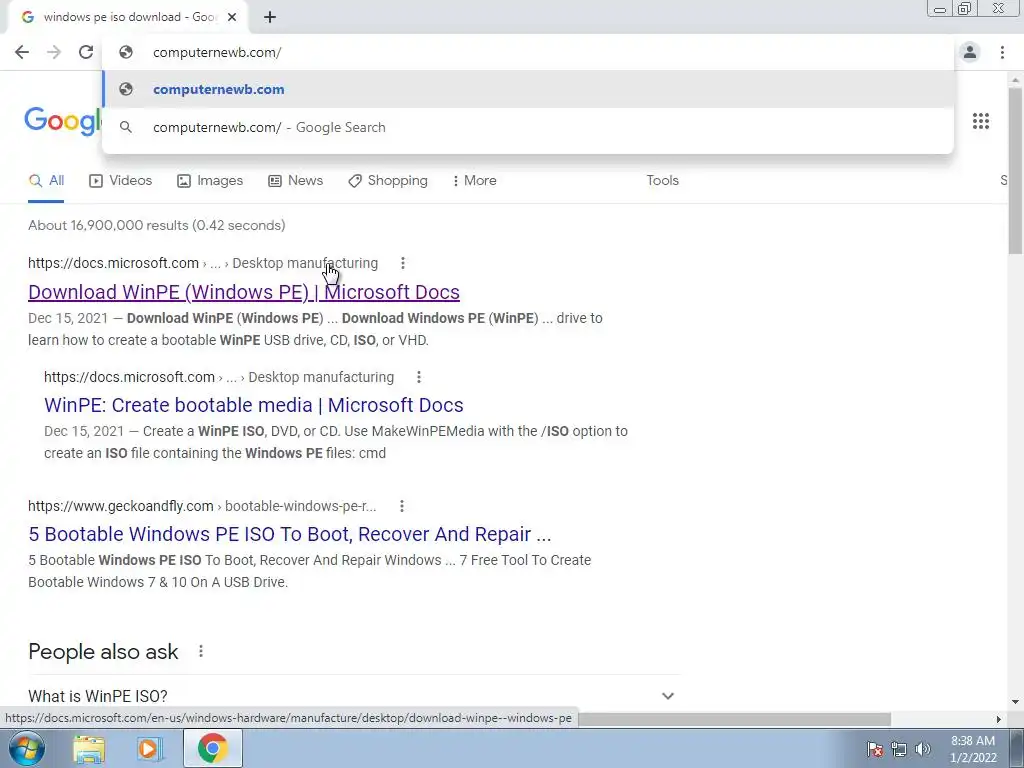The height and width of the screenshot is (768, 1024).
Task: Expand the 'What is WinPE ISO?' question
Action: point(354,696)
